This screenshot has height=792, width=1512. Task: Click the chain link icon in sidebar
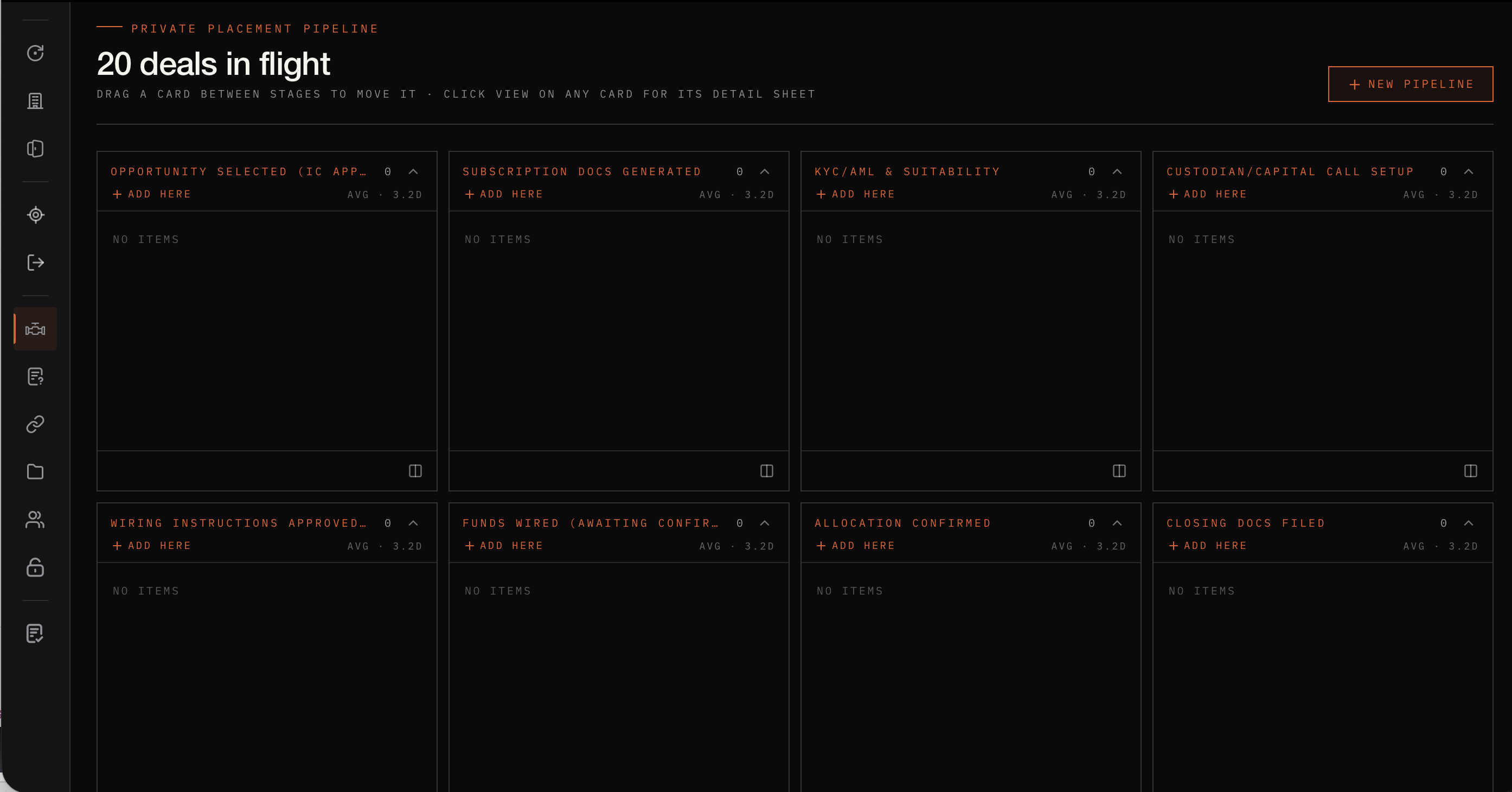click(x=35, y=424)
